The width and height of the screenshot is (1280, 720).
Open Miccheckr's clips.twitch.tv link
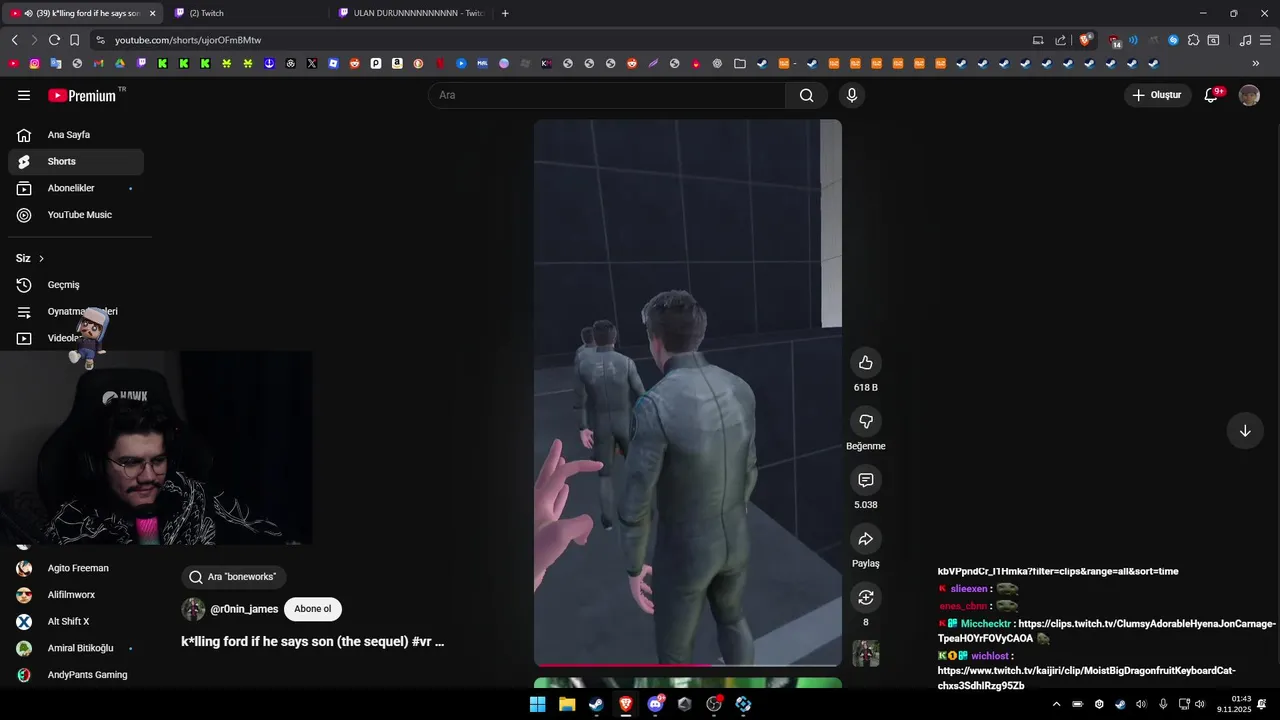click(1106, 631)
